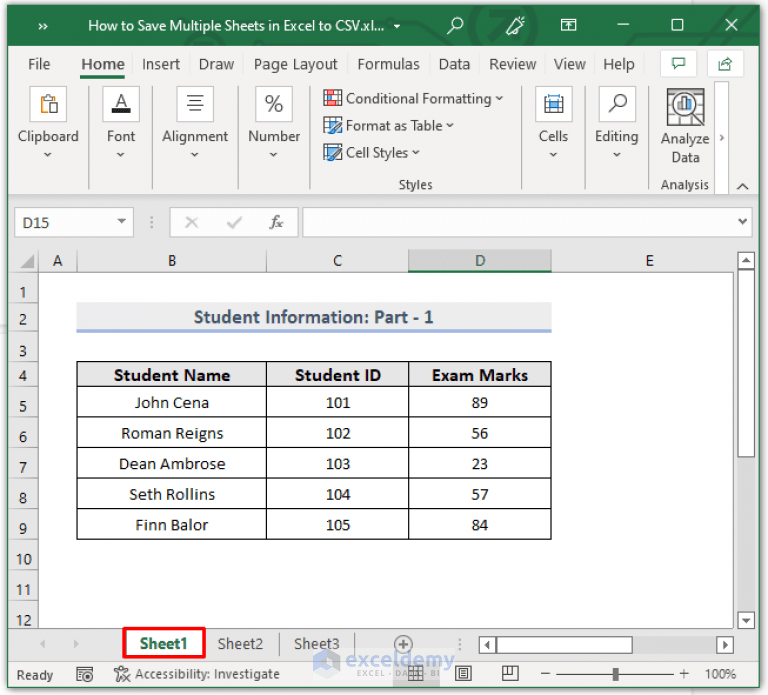
Task: Select the cell with Student ID 103
Action: tap(338, 464)
